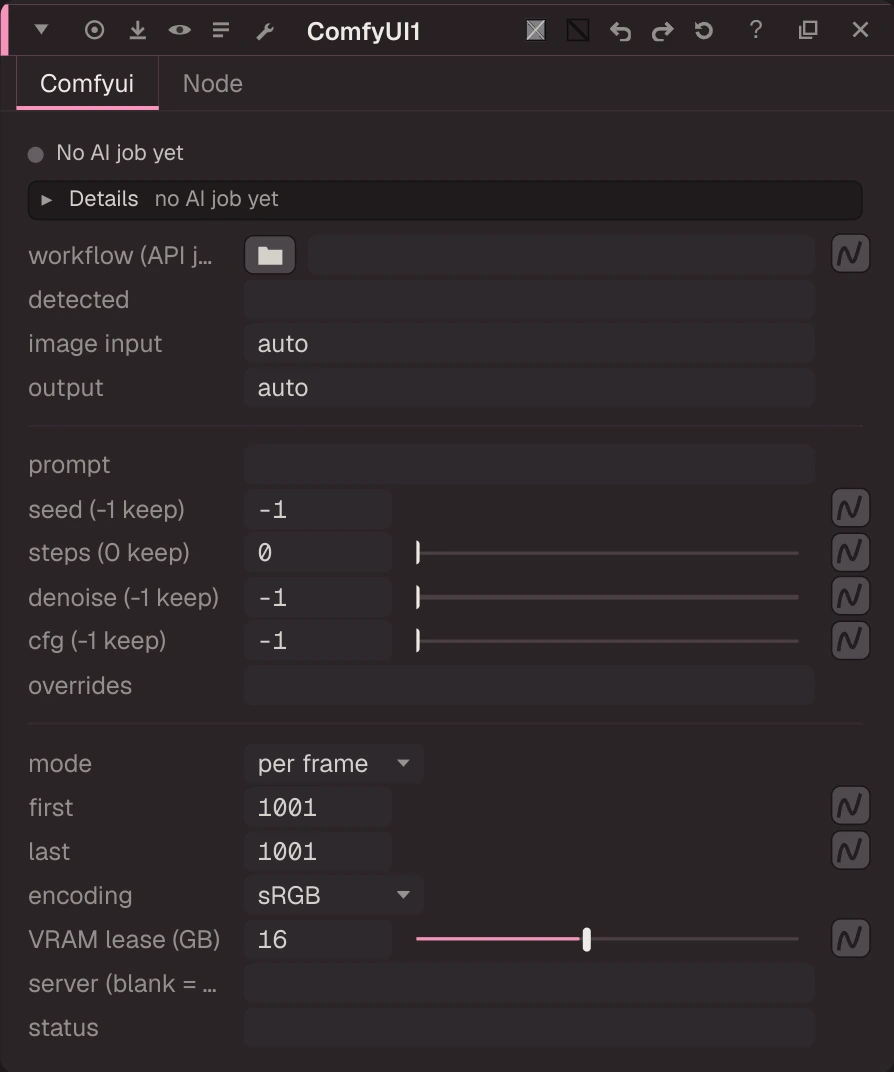
Task: Click the "No AI job yet" status text
Action: pos(120,153)
